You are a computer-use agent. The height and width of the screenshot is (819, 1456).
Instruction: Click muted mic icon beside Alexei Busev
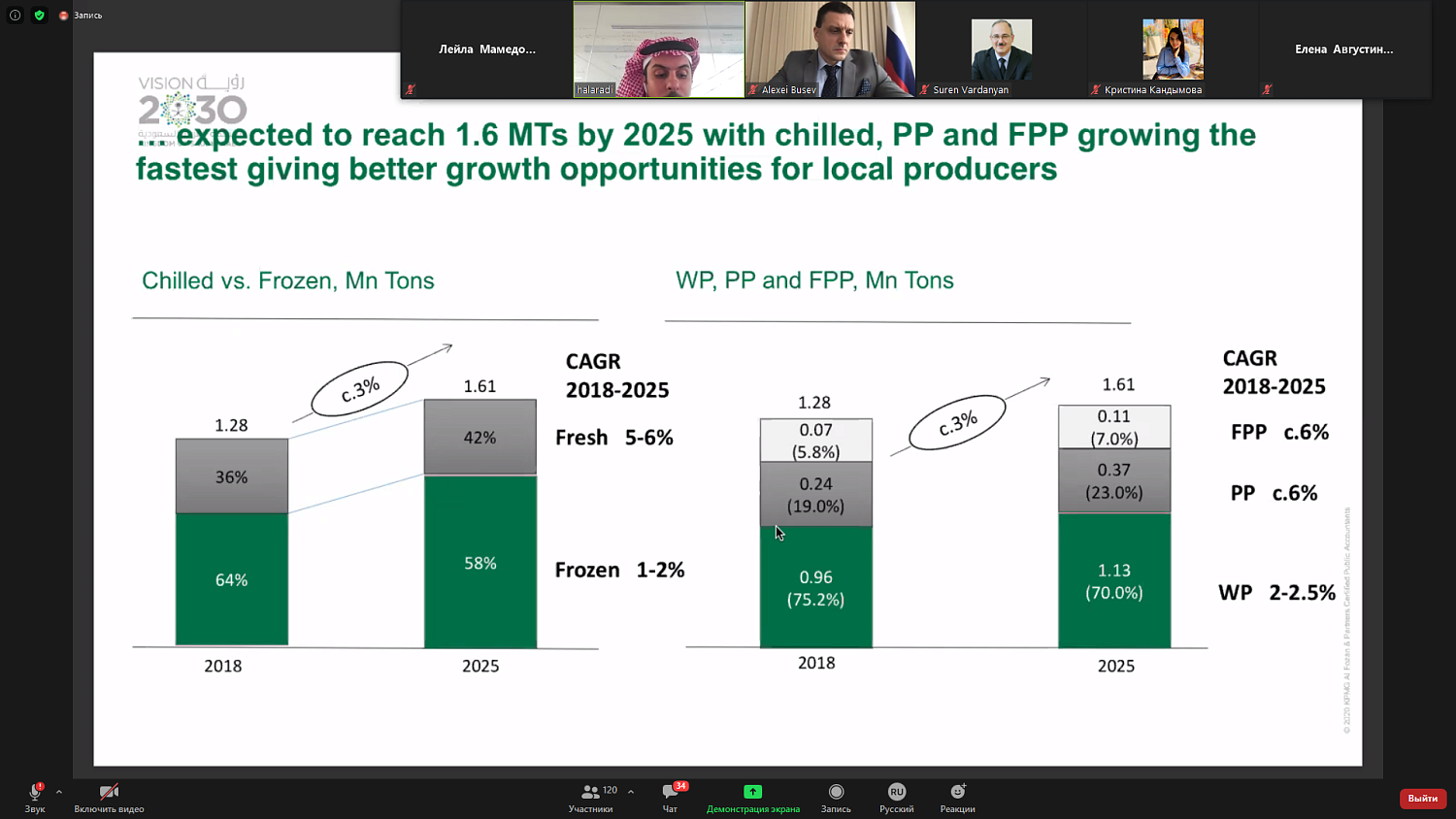[x=753, y=89]
